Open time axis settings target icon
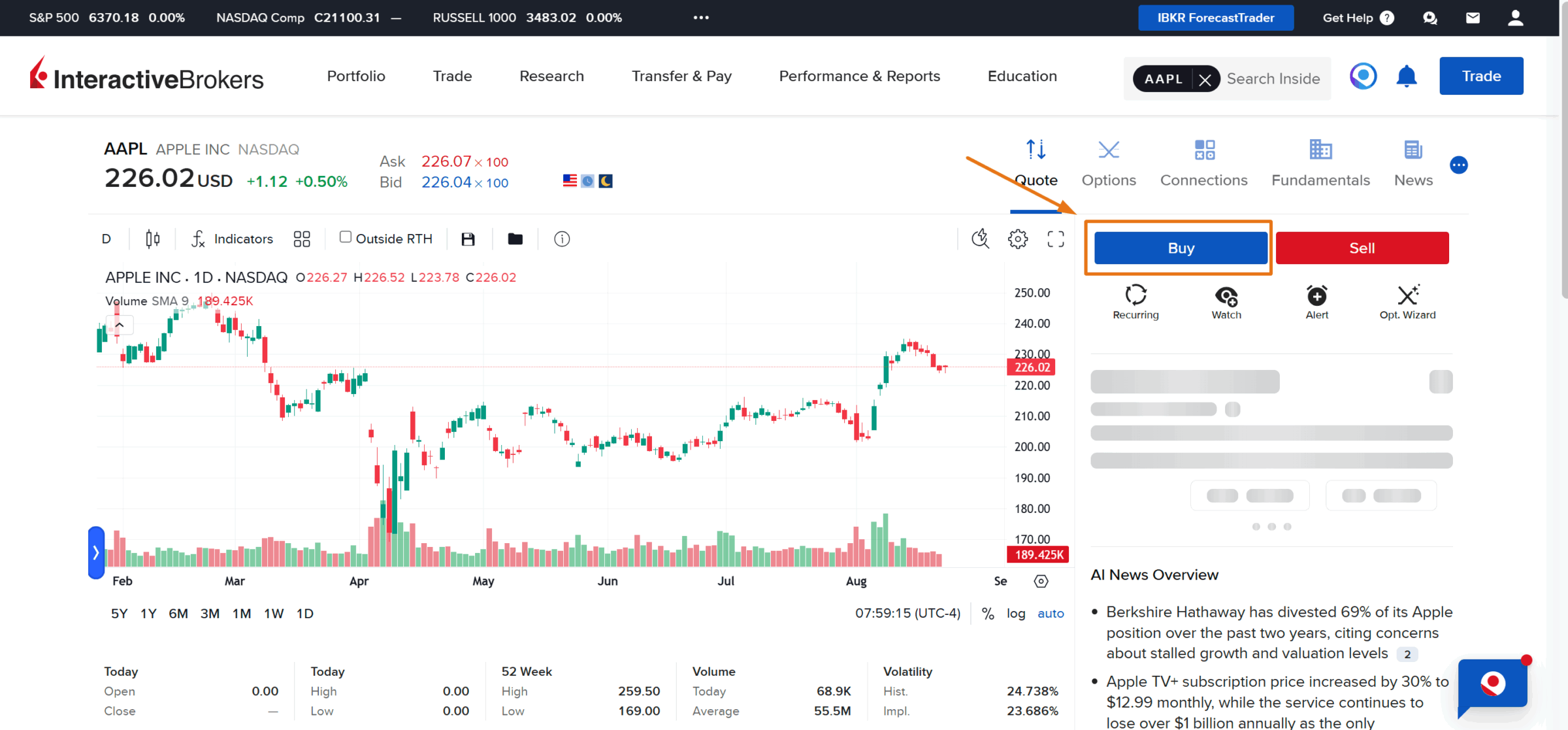1568x730 pixels. point(1041,581)
